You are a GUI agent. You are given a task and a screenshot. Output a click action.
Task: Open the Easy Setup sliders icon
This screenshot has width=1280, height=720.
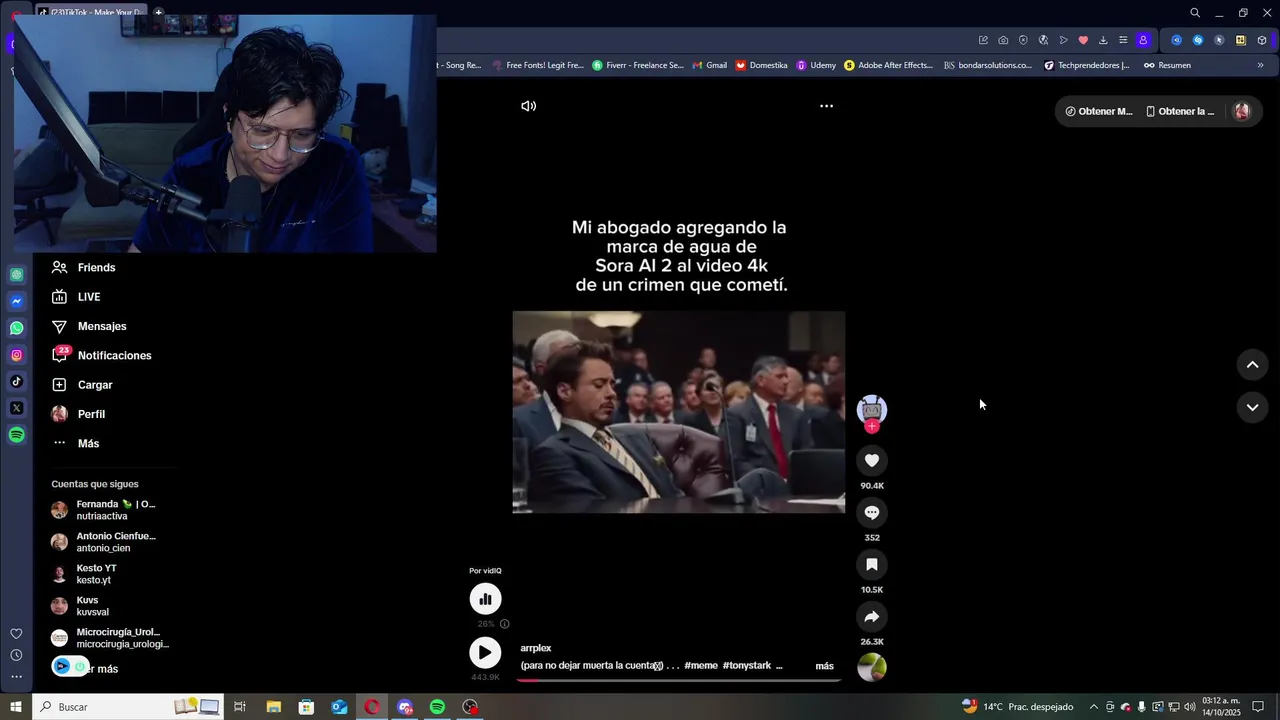click(x=1123, y=40)
